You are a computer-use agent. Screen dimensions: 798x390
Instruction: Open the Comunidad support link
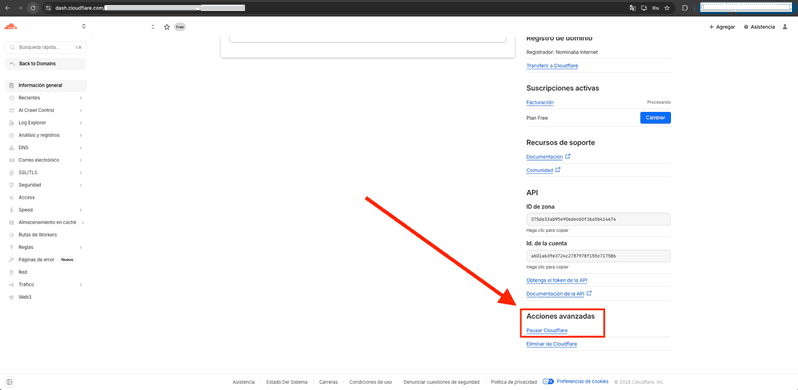(x=543, y=170)
